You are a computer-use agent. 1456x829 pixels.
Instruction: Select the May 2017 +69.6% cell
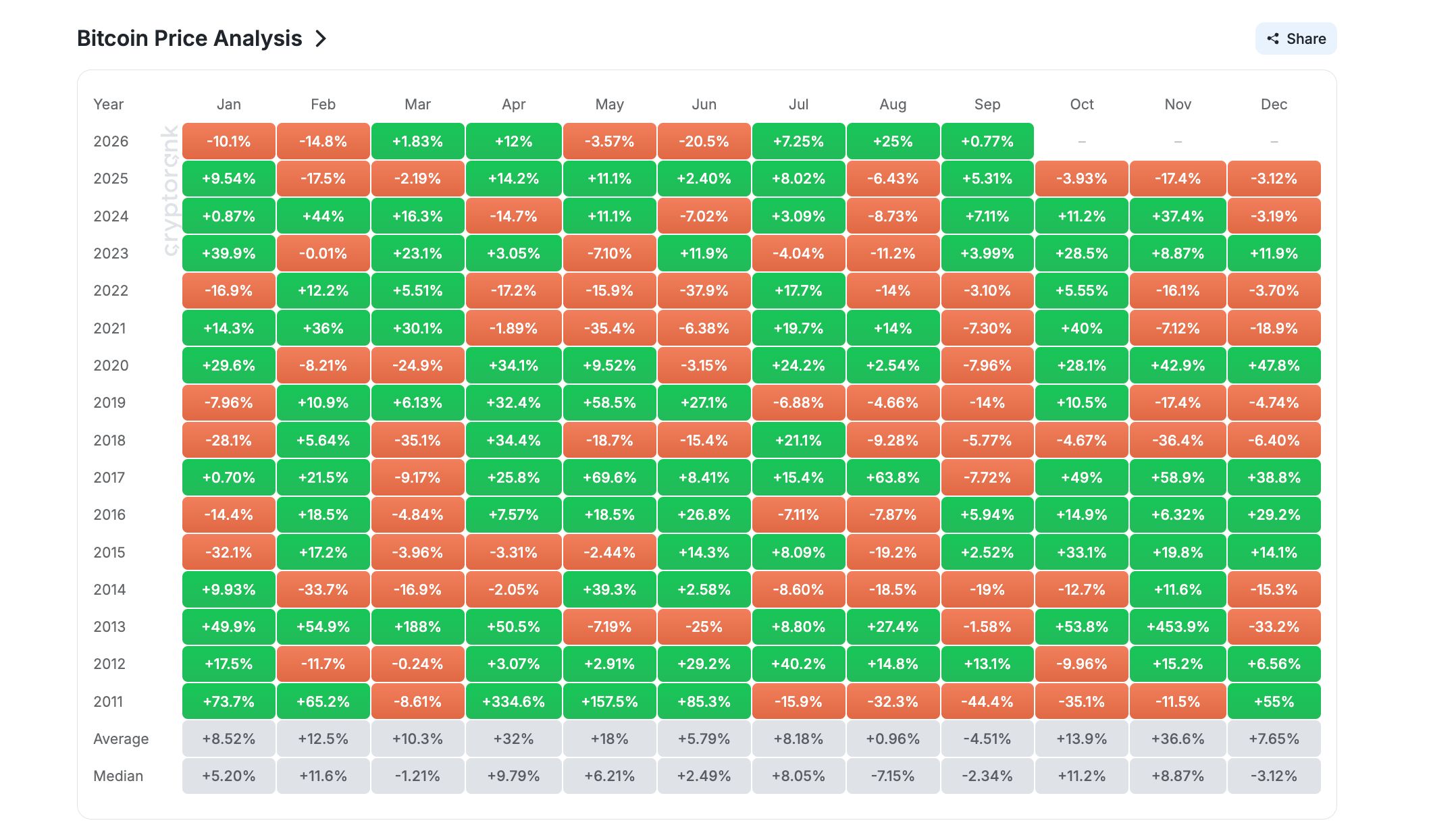click(609, 477)
